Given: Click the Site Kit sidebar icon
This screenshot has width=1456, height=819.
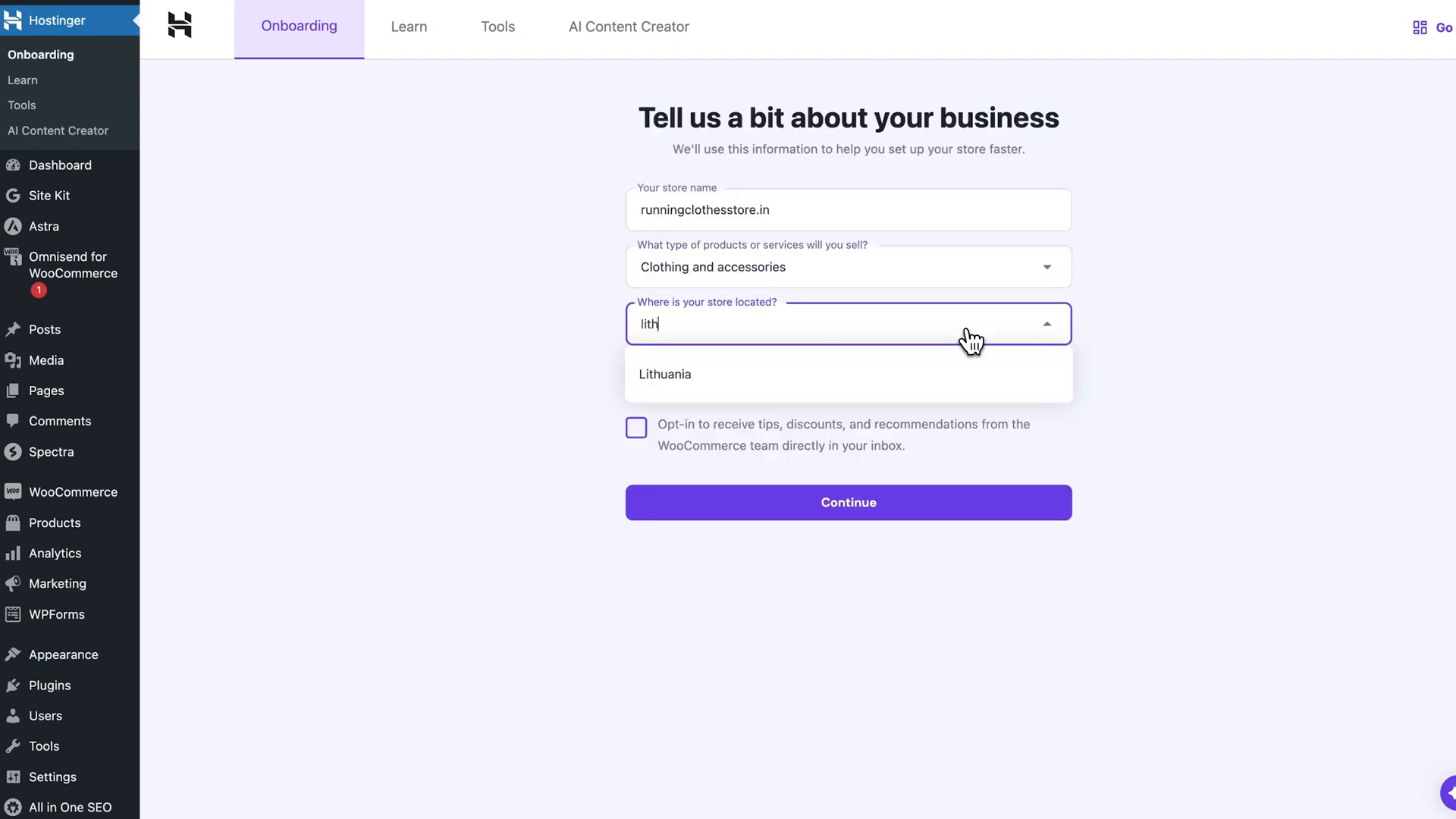Looking at the screenshot, I should 13,194.
